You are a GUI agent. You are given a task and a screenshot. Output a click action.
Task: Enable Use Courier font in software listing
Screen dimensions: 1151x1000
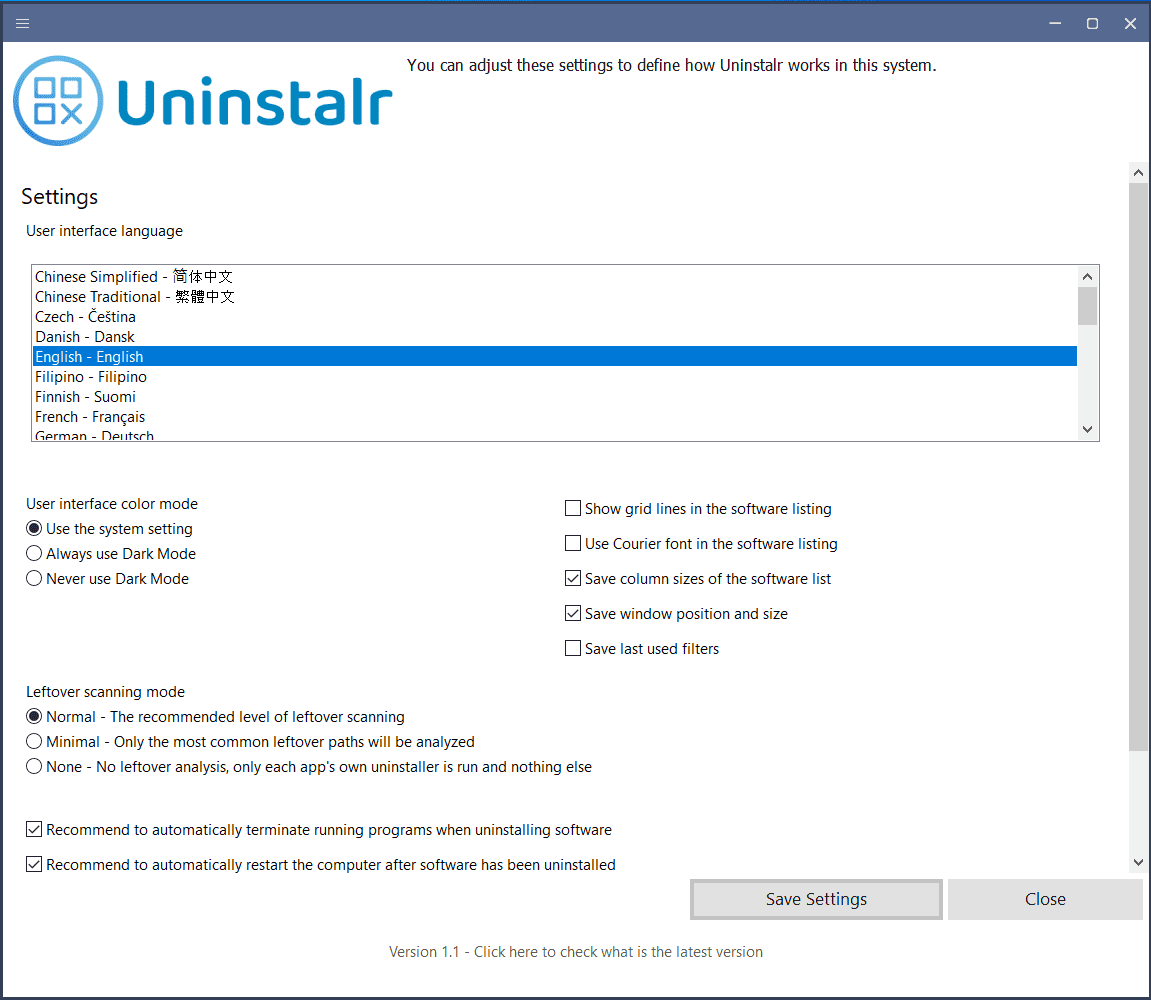[701, 543]
